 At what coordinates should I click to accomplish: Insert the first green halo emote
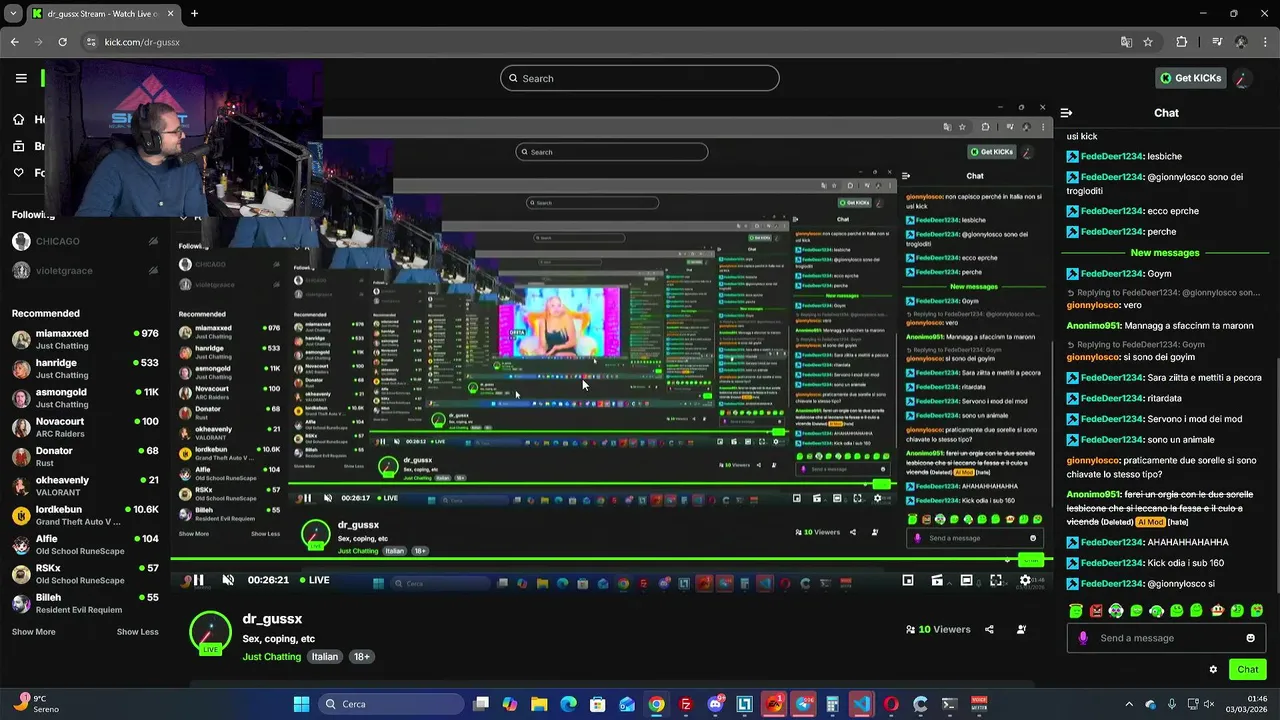pyautogui.click(x=1076, y=610)
